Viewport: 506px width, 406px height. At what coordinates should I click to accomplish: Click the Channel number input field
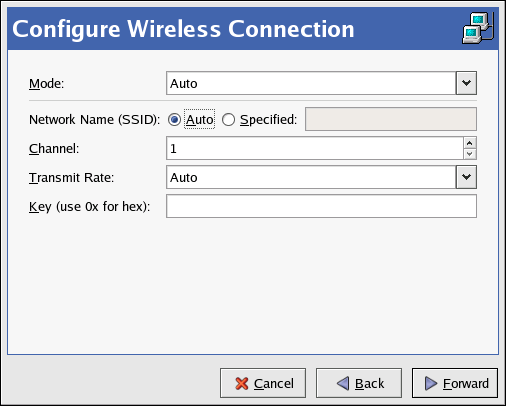coord(315,148)
